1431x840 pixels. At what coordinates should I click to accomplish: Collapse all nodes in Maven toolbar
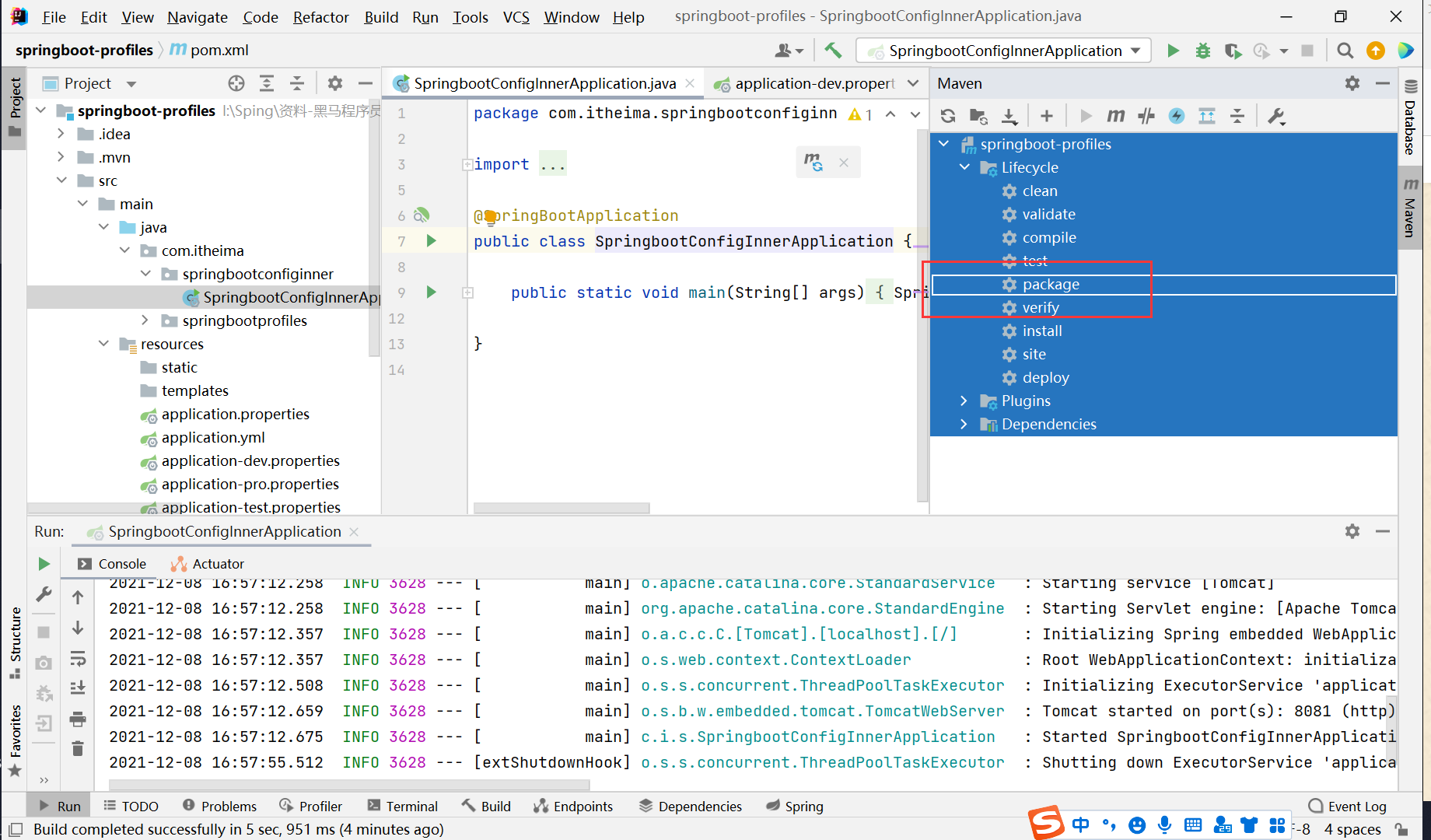point(1237,116)
